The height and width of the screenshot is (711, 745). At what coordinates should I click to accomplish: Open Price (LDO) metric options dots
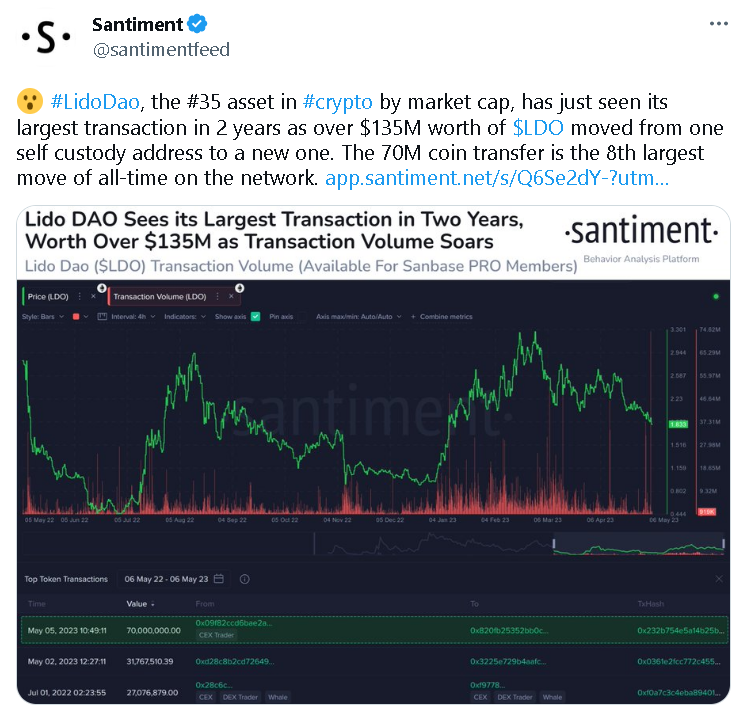pos(79,297)
